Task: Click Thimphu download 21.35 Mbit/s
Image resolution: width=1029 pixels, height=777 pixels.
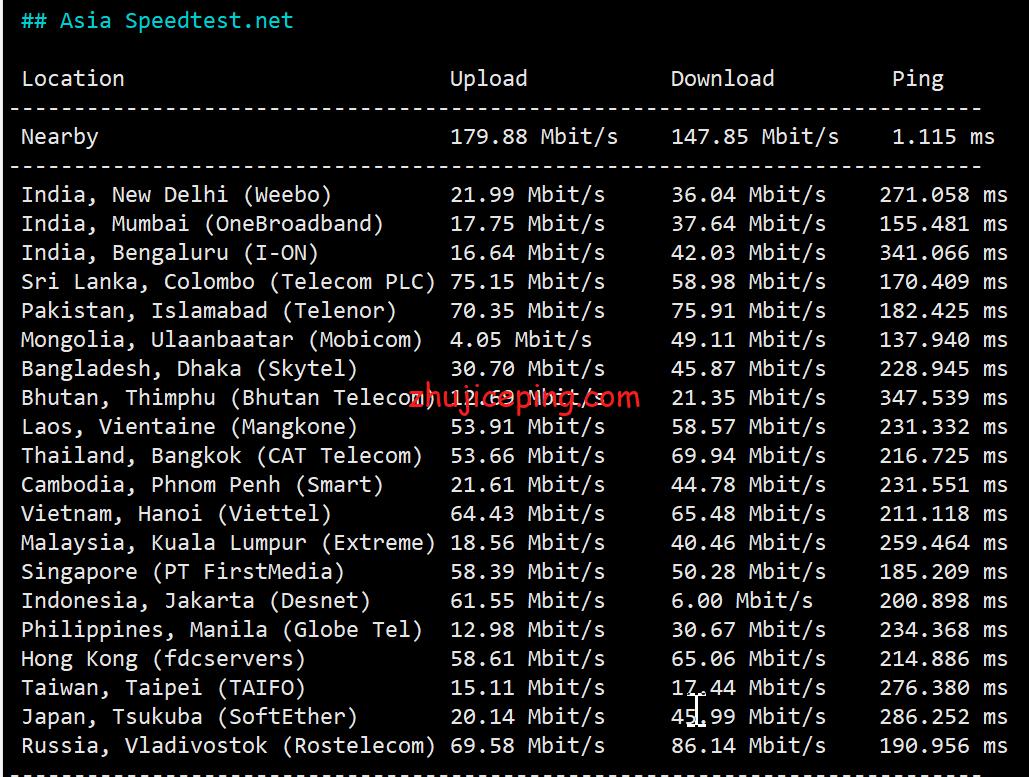Action: pyautogui.click(x=748, y=397)
